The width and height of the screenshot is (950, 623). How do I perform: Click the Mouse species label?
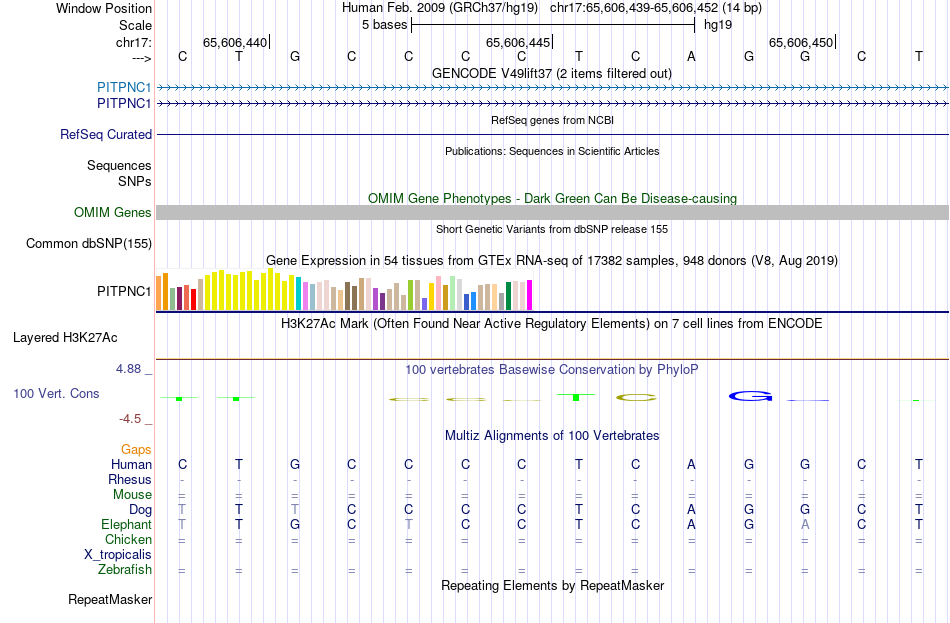coord(132,495)
